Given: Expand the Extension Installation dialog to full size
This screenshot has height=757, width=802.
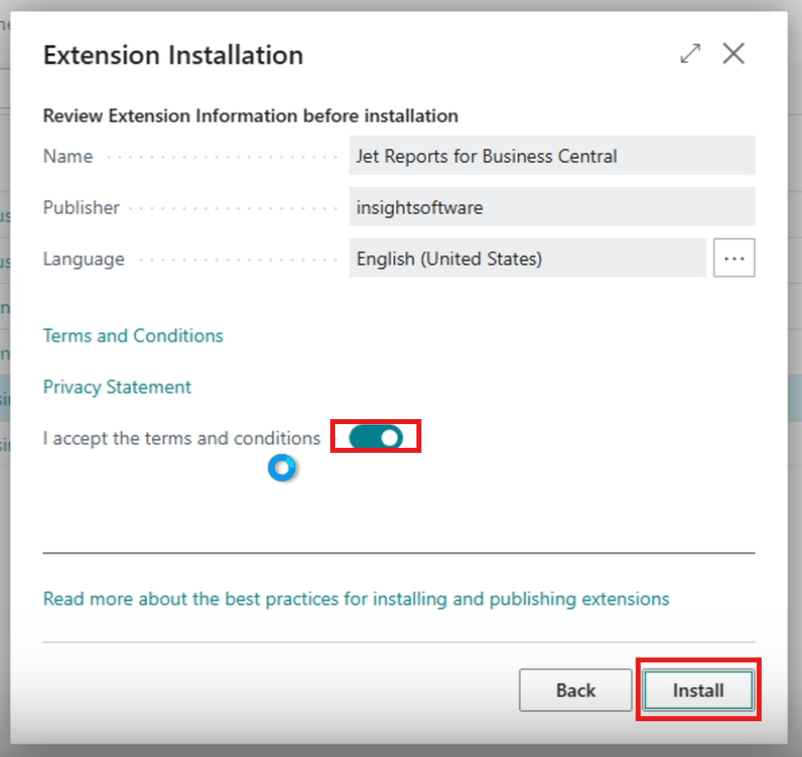Looking at the screenshot, I should [x=690, y=54].
